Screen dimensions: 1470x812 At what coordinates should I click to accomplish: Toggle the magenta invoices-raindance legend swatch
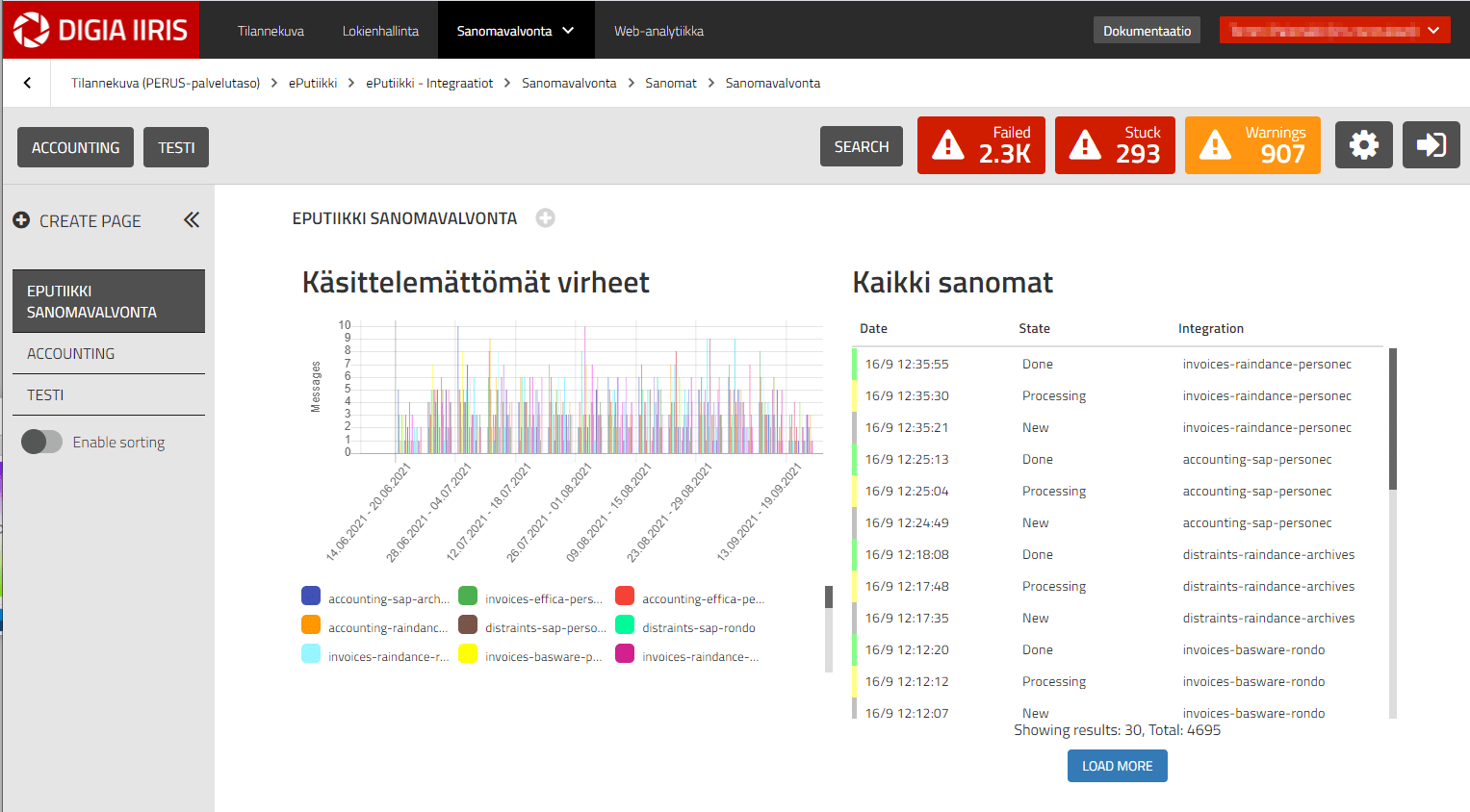pos(625,654)
